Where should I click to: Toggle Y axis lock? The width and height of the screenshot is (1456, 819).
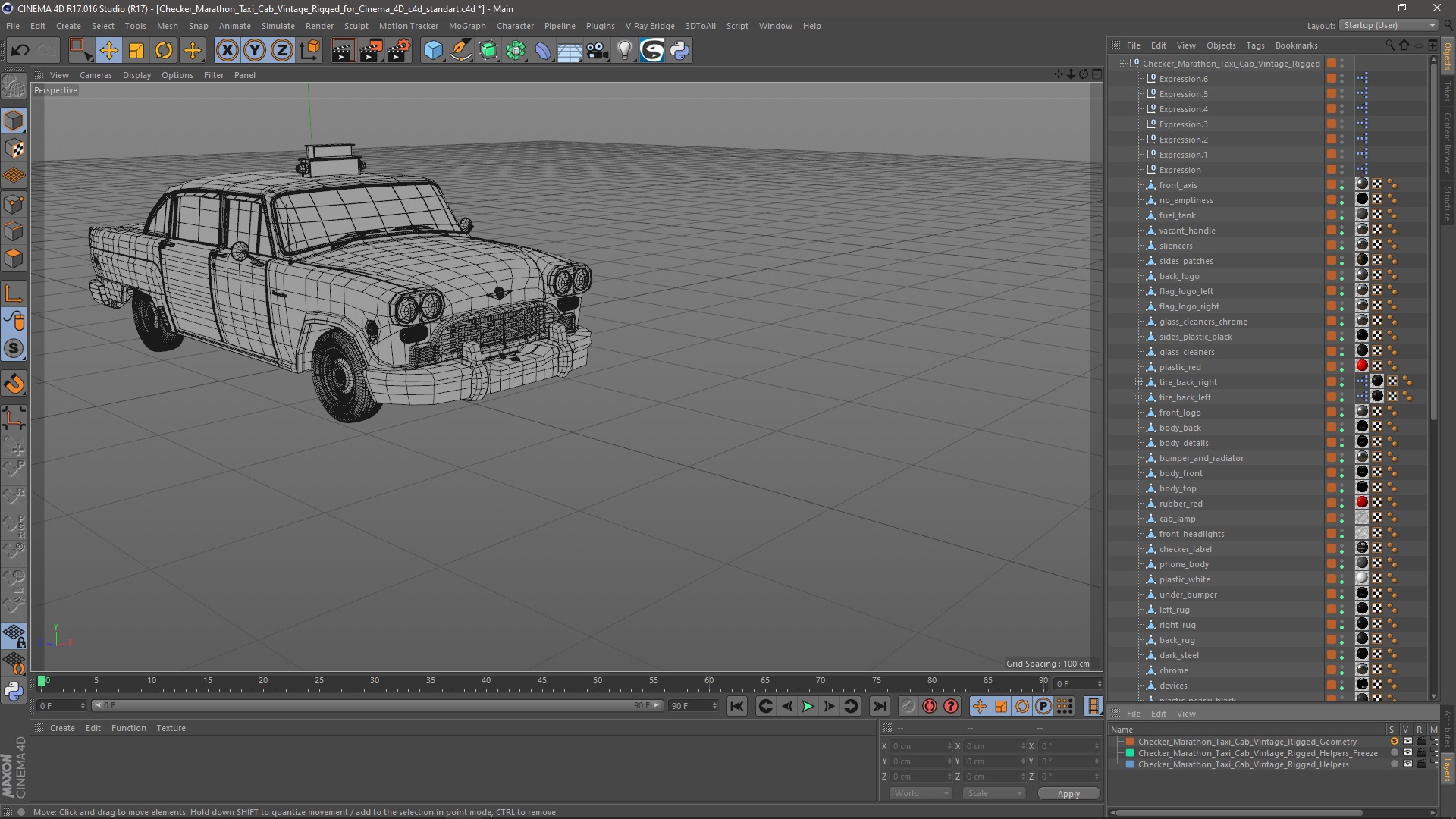point(255,51)
